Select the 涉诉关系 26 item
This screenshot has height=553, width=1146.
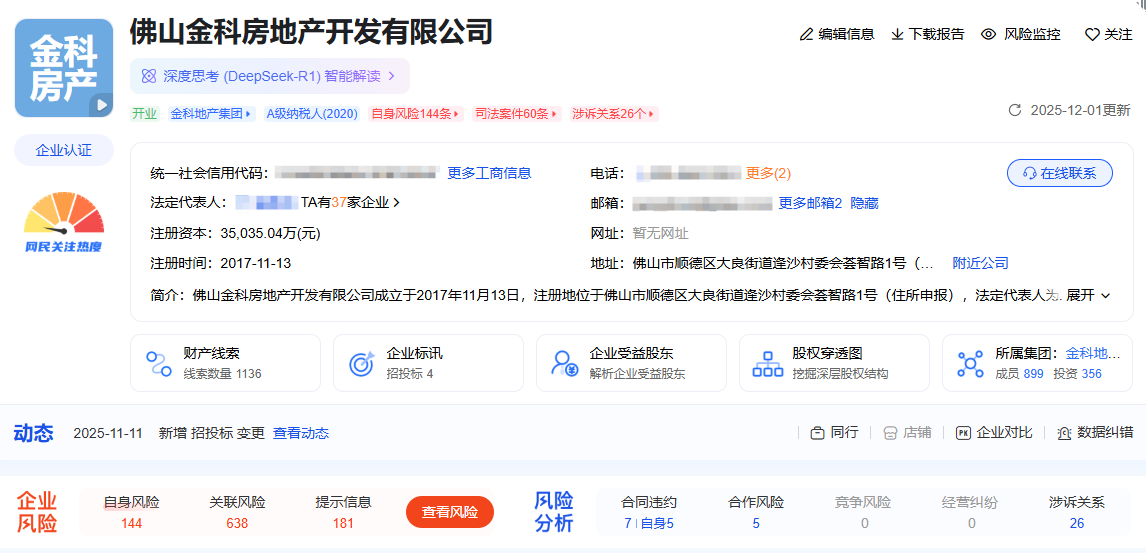coord(1077,513)
